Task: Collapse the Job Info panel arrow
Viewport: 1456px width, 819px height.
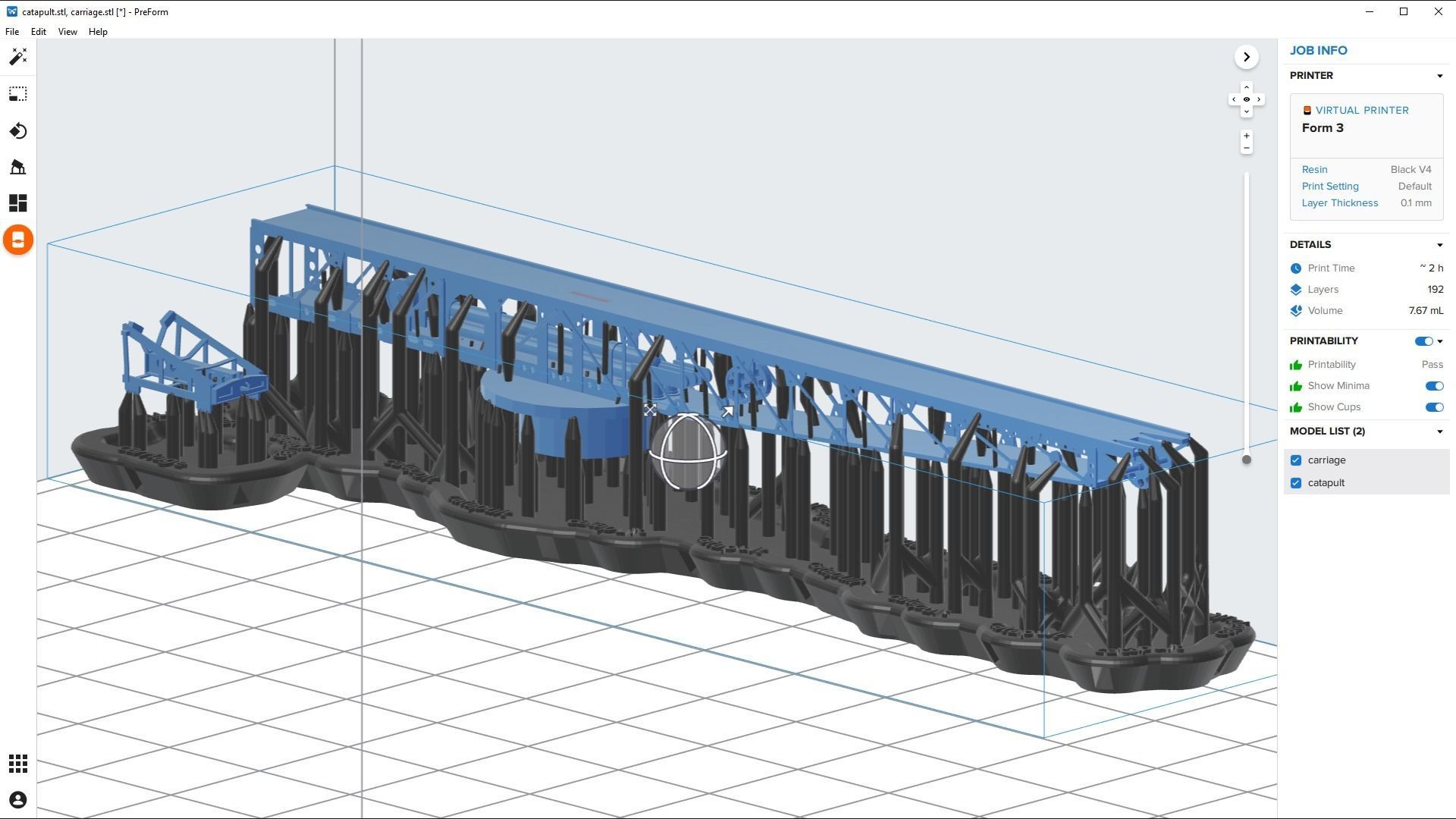Action: point(1246,57)
